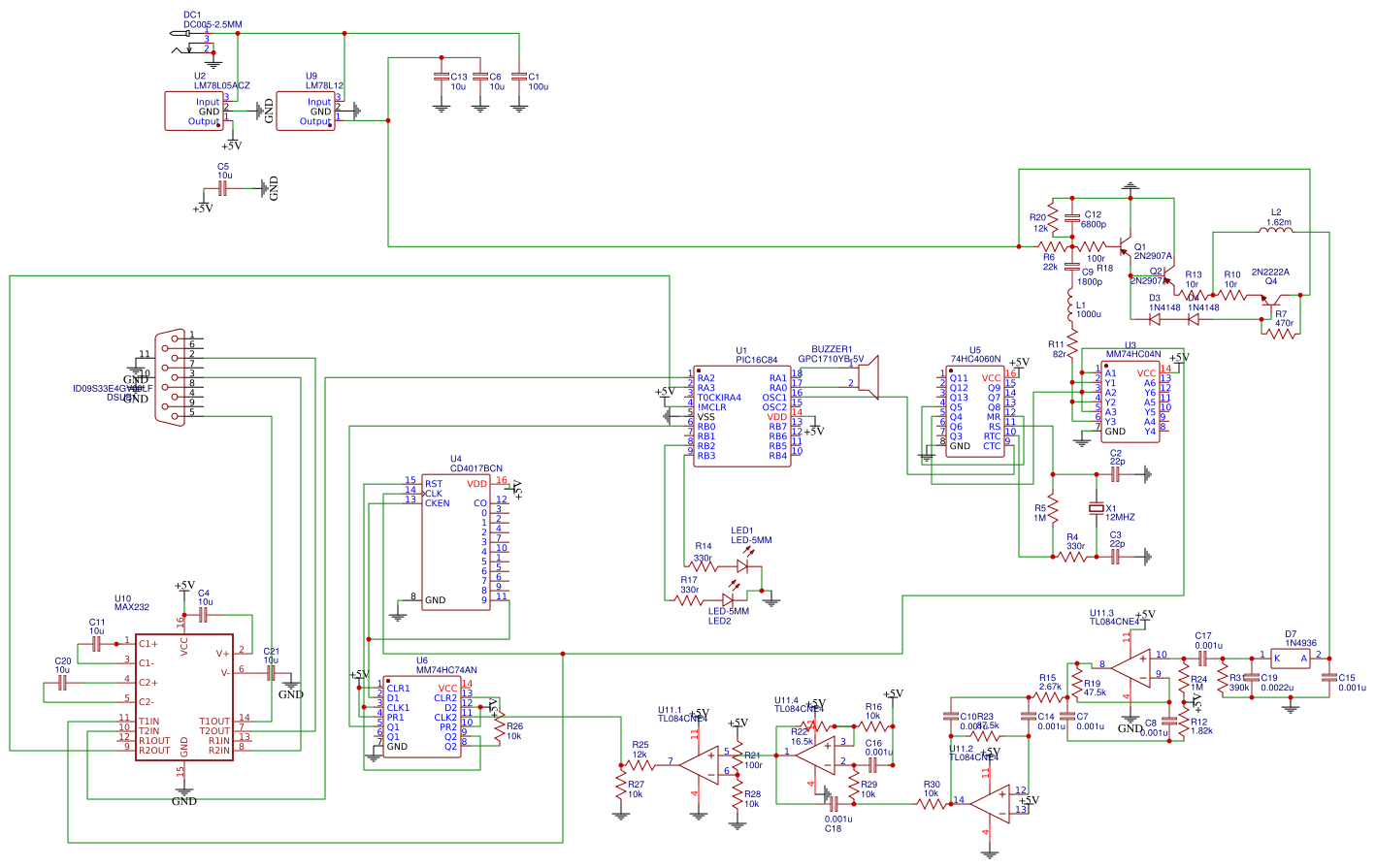Click the D7 1N4936 diode block
Viewport: 1376px width, 868px height.
(x=1290, y=658)
